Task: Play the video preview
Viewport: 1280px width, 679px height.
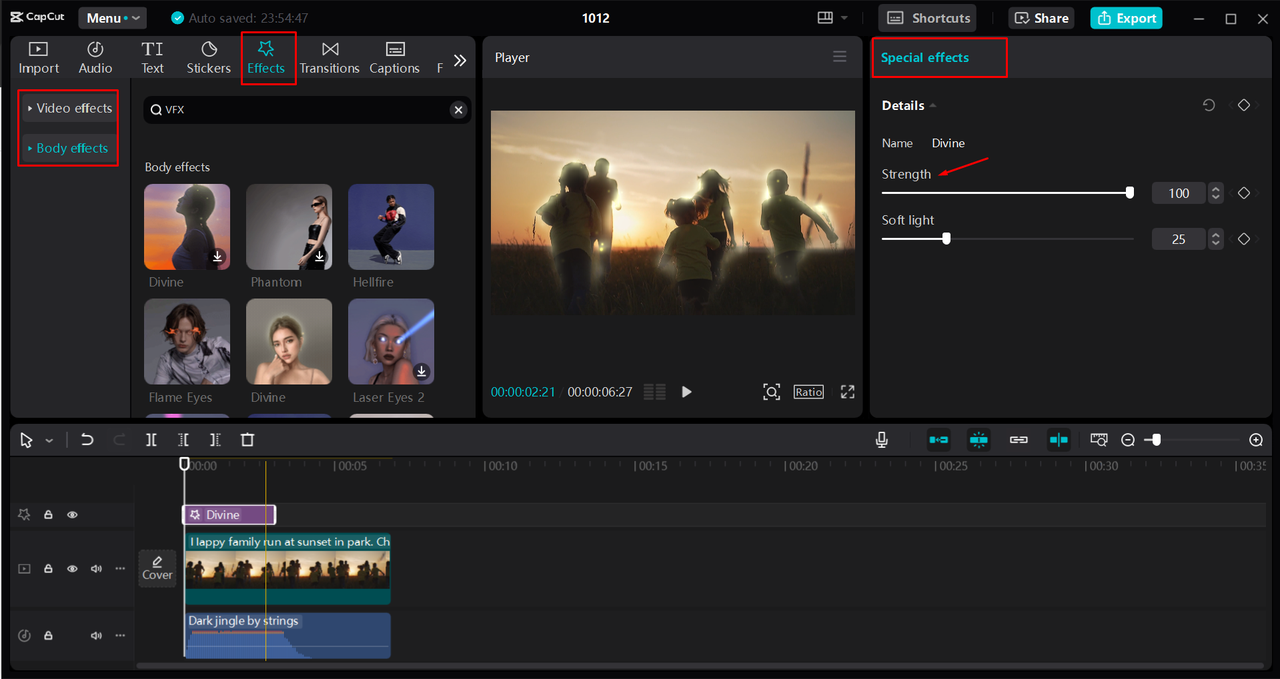Action: point(686,392)
